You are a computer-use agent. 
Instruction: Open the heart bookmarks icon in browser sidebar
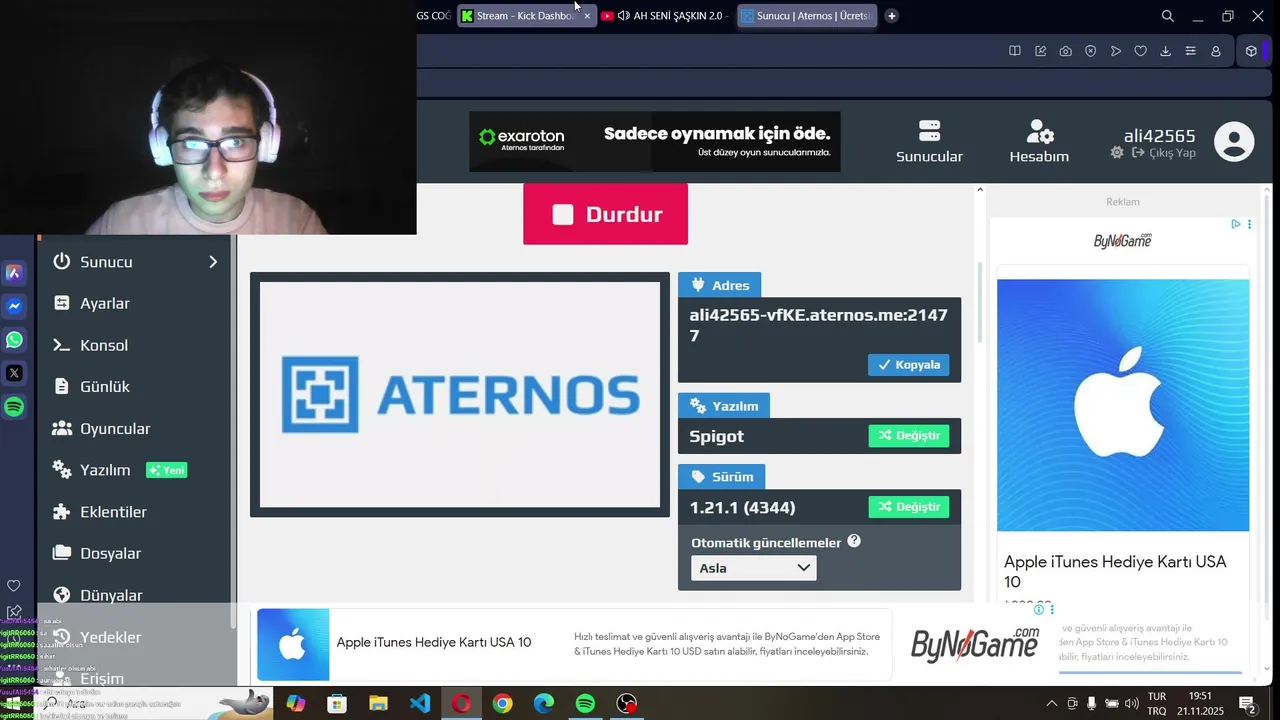click(14, 586)
